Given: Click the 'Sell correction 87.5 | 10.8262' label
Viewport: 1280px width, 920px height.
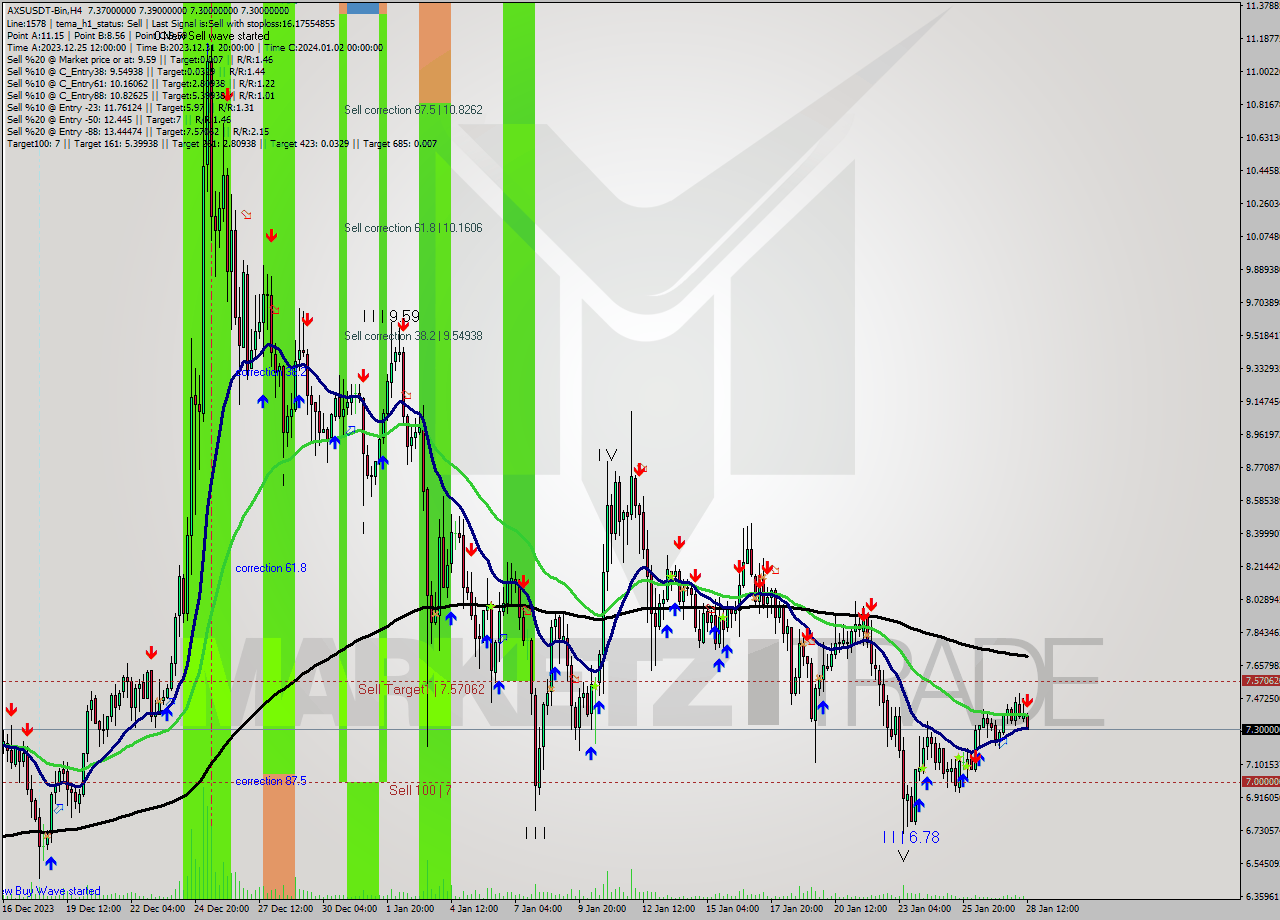Looking at the screenshot, I should point(413,110).
